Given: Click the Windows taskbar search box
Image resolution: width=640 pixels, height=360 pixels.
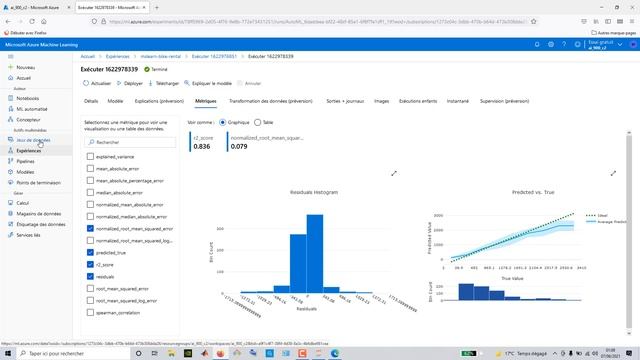Looking at the screenshot, I should click(x=74, y=353).
